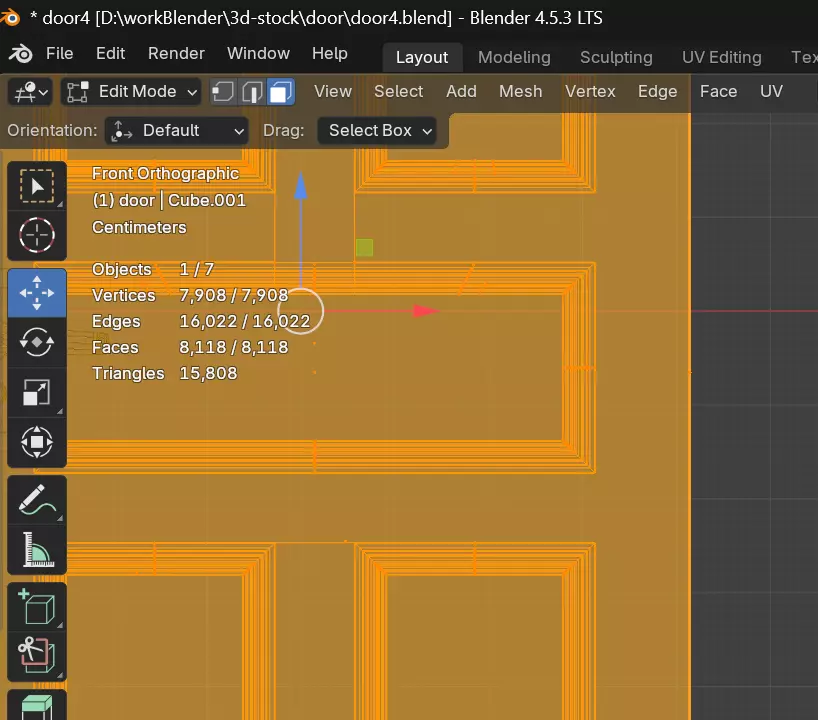Click the green plane gizmo handle

(x=364, y=247)
